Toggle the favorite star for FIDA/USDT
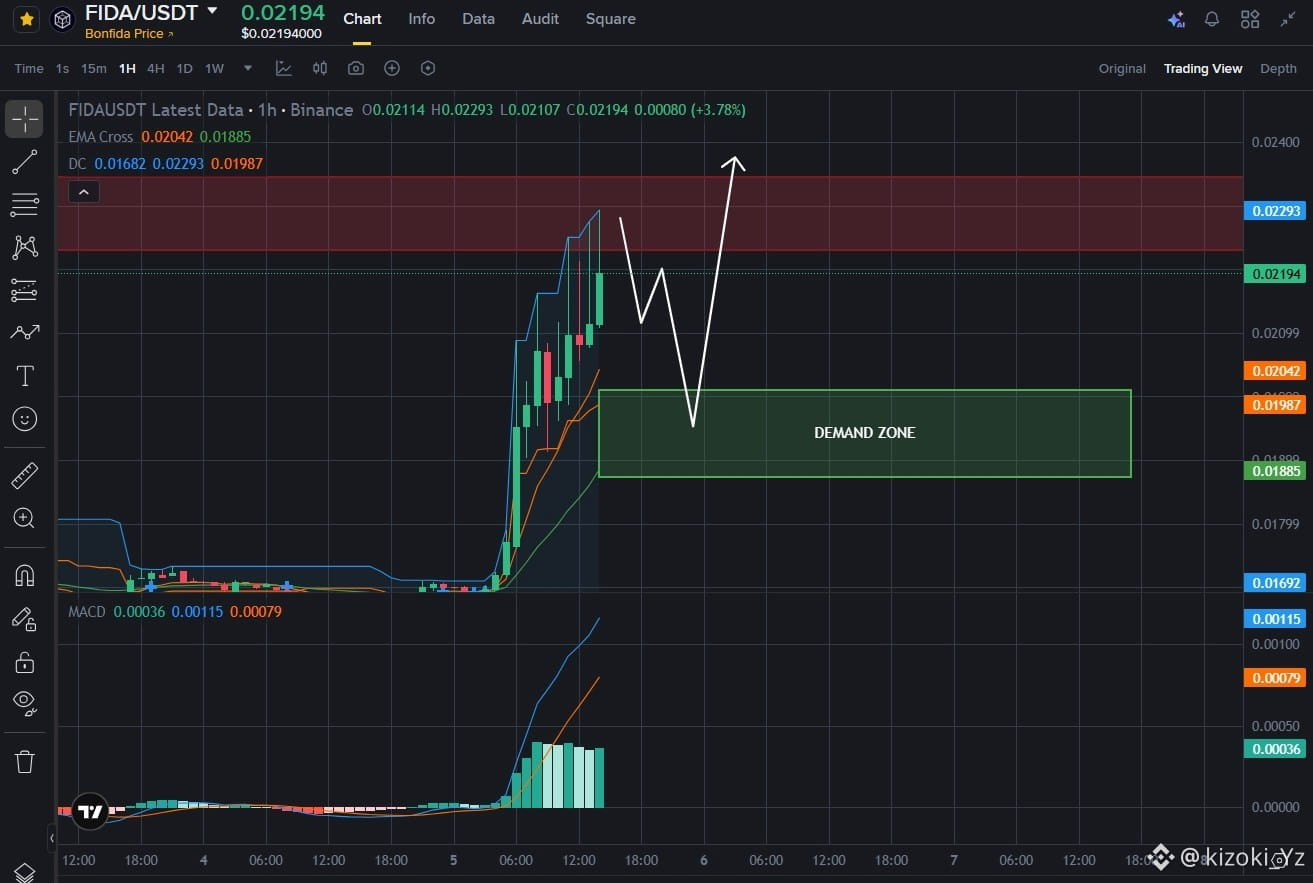Image resolution: width=1313 pixels, height=883 pixels. click(x=27, y=19)
